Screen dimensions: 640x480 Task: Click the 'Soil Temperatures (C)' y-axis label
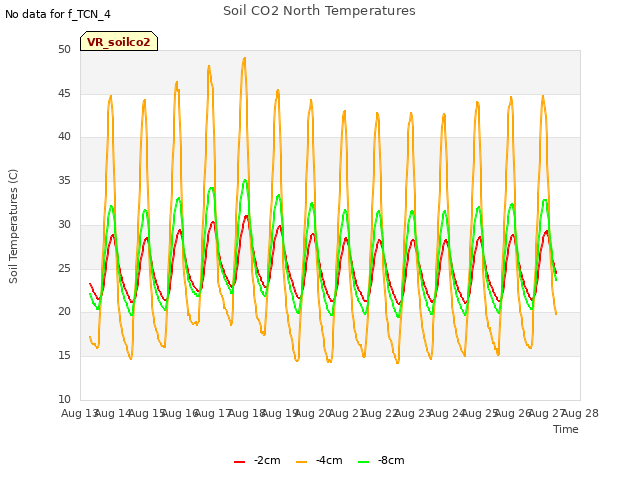13,226
